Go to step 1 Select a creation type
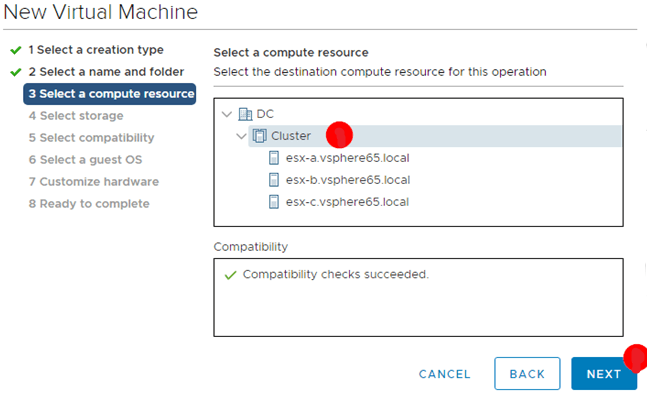Screen dimensions: 647x393 pos(96,50)
